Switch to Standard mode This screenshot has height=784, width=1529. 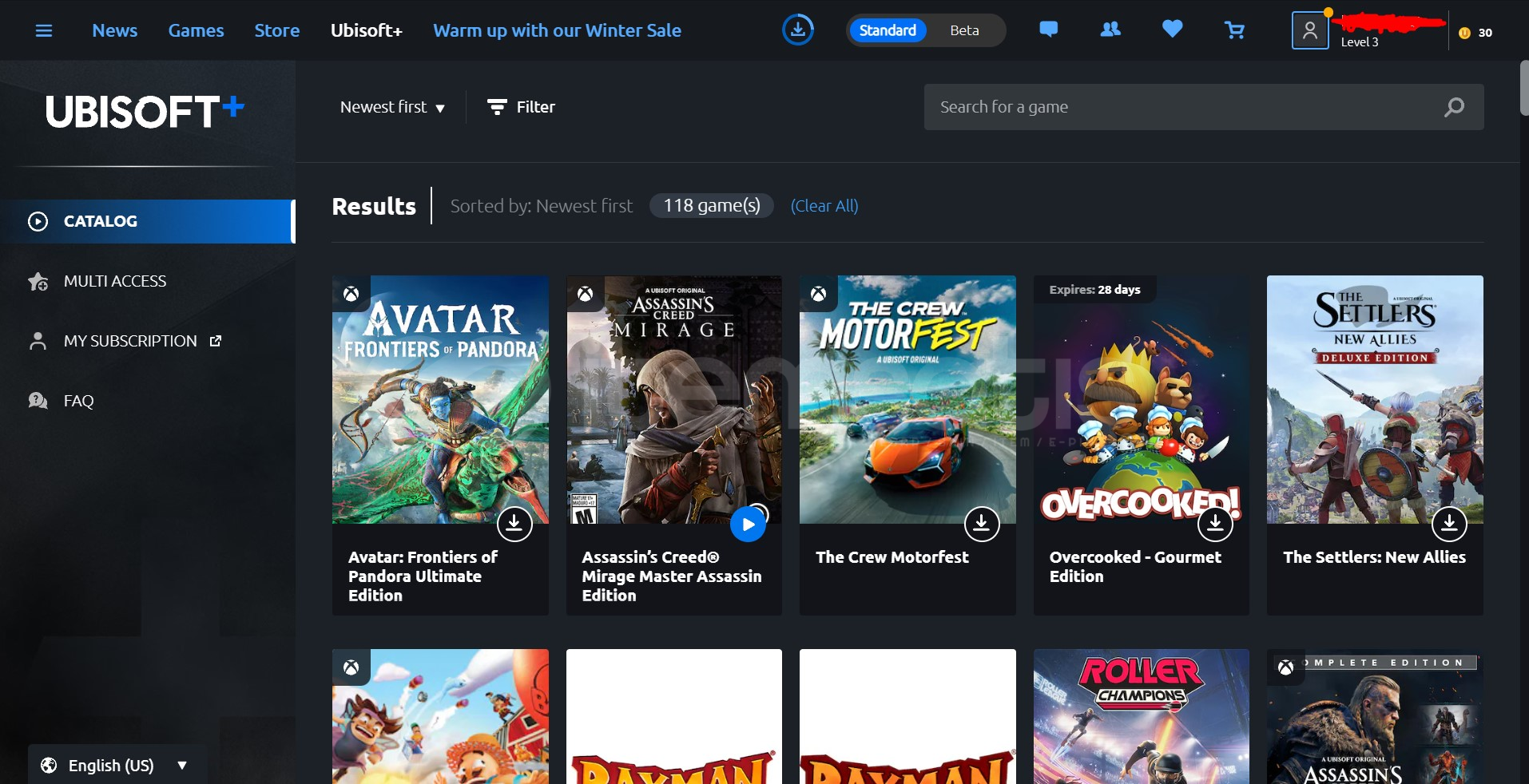coord(888,30)
